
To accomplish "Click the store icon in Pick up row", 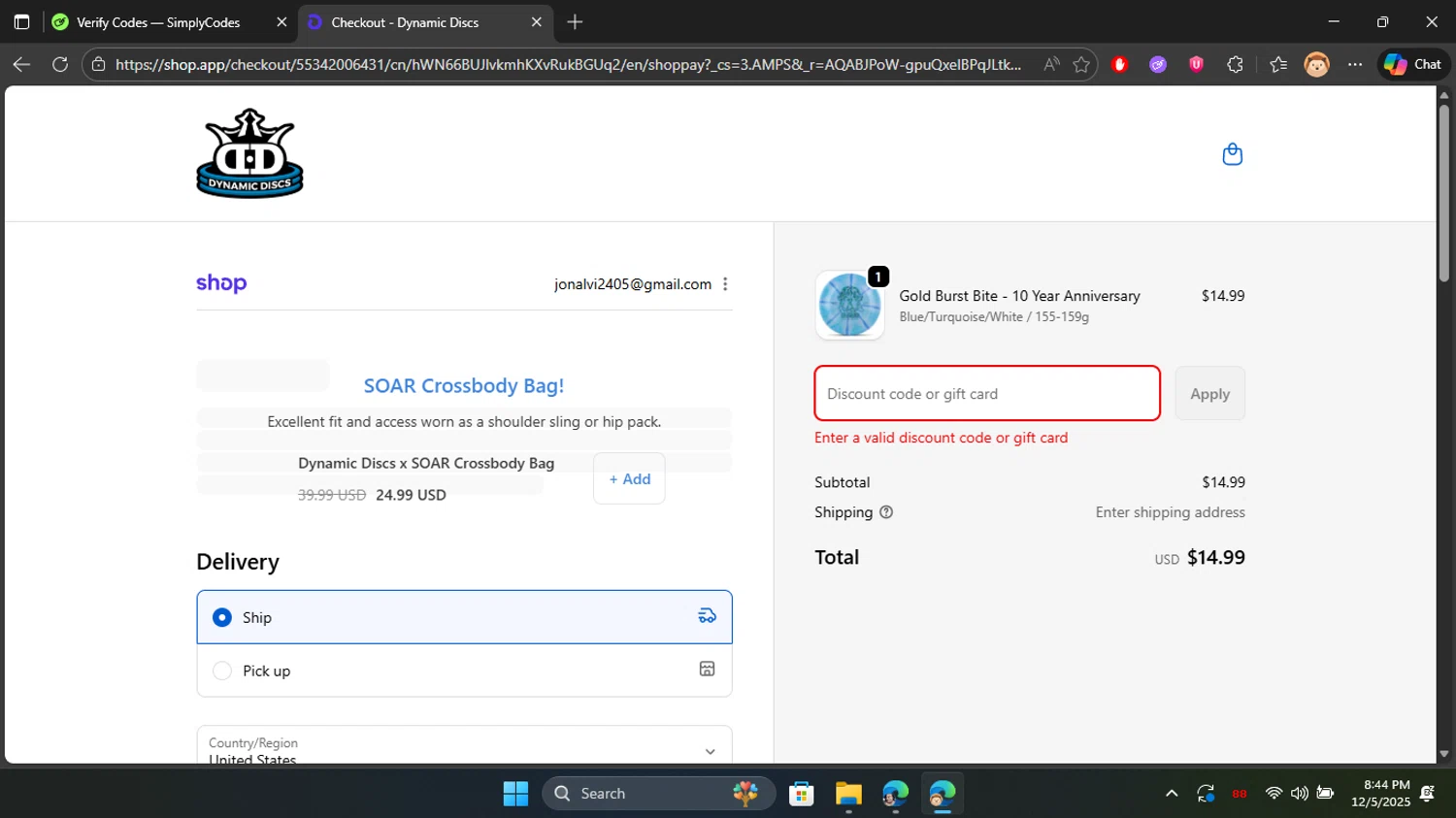I will point(707,670).
